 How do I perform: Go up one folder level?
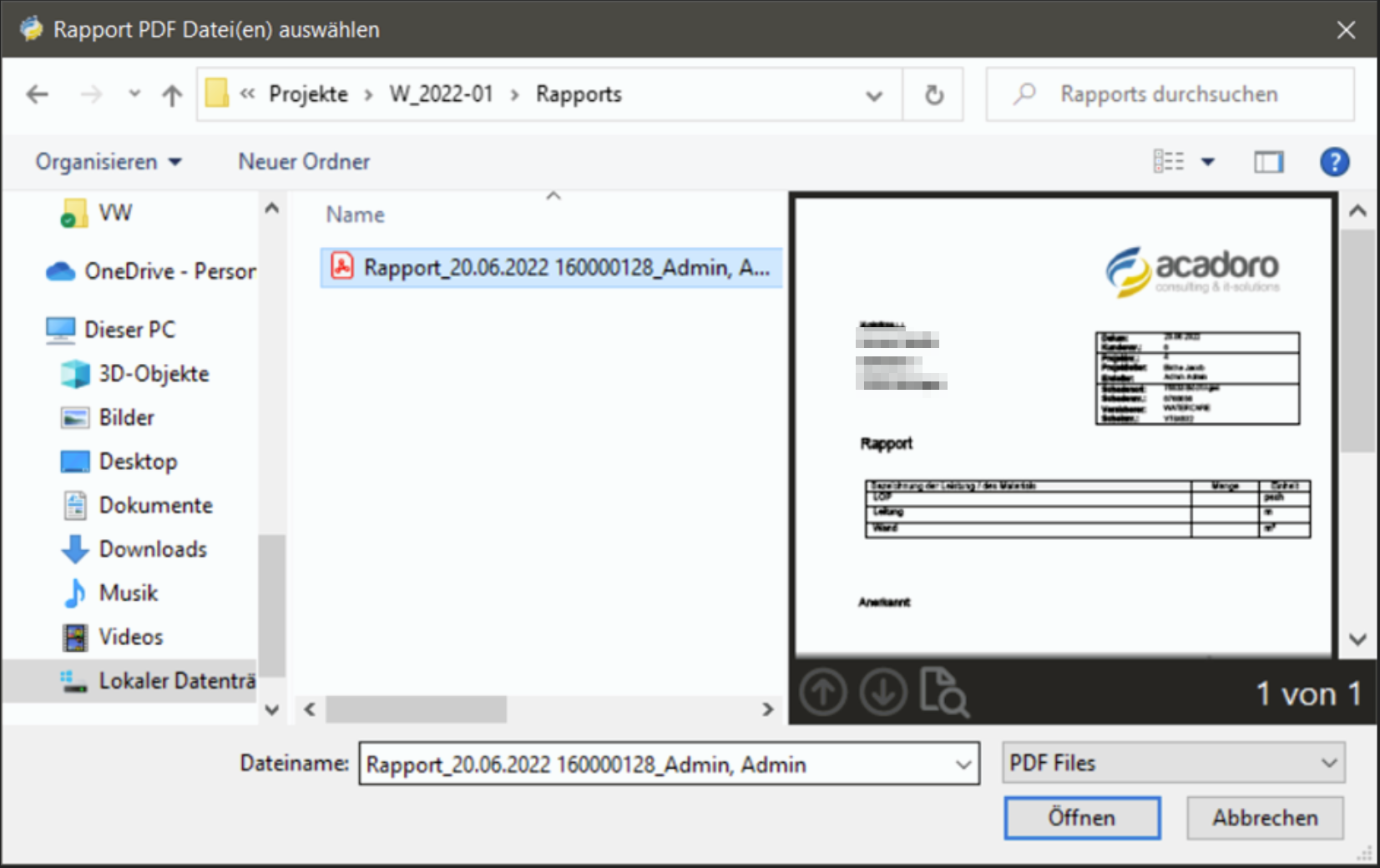coord(172,95)
